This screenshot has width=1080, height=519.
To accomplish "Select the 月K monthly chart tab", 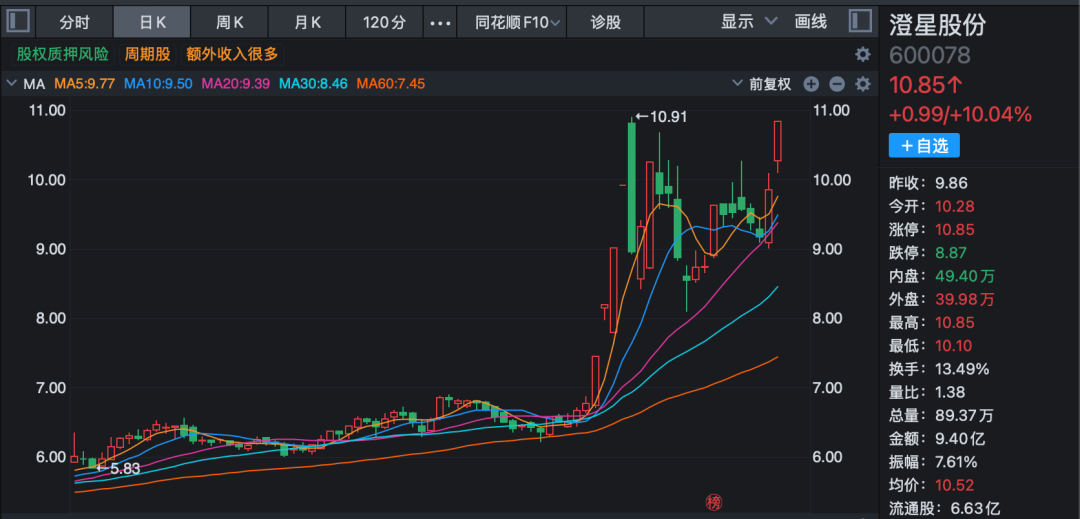I will (308, 21).
